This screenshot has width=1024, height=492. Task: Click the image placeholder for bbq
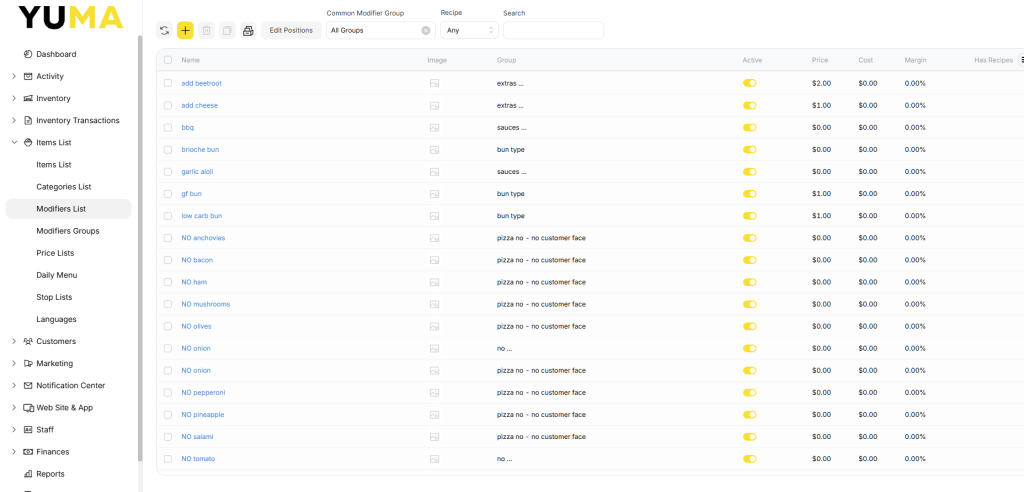click(434, 127)
